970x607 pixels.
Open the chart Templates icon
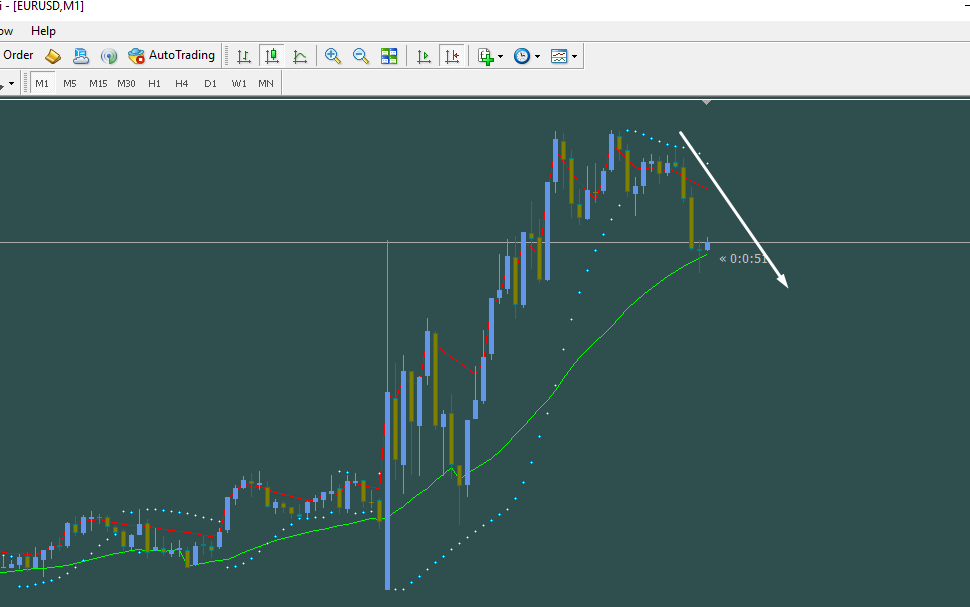[559, 56]
